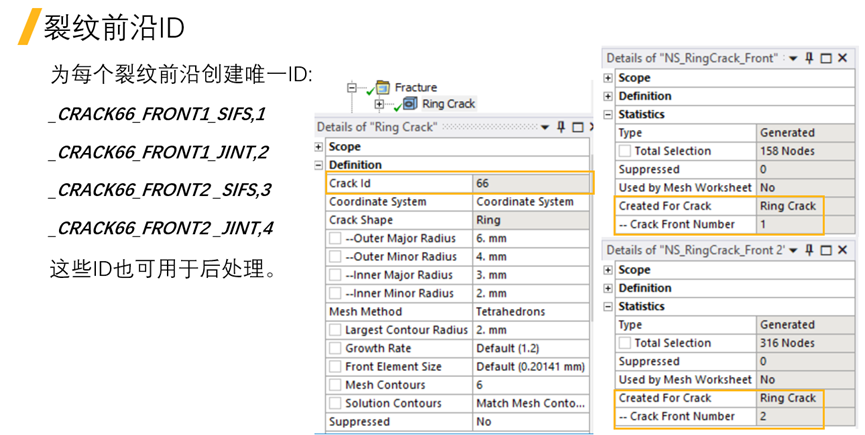Click Growth Rate value Default (1.2)
The height and width of the screenshot is (435, 865).
click(x=532, y=348)
